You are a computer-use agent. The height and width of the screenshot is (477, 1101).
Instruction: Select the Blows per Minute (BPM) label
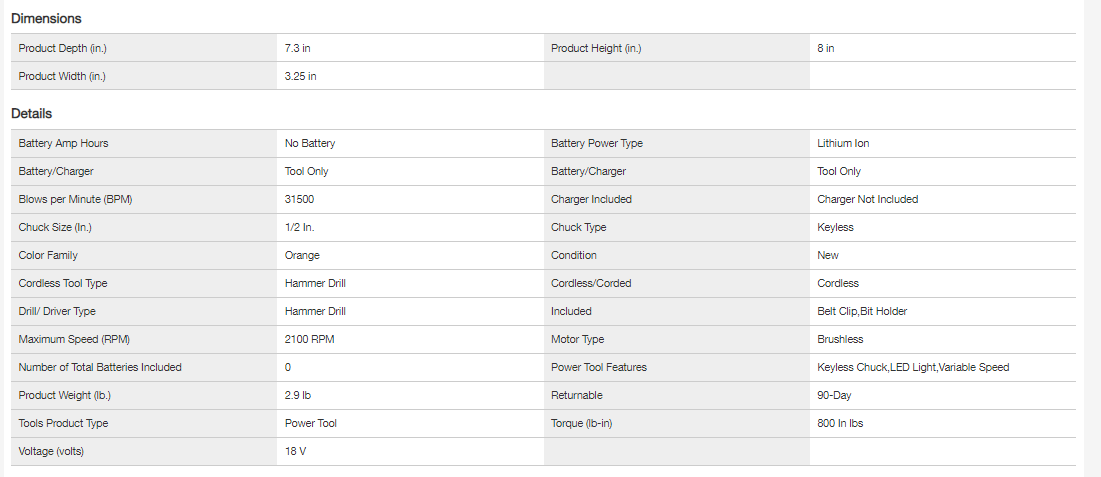click(x=75, y=199)
